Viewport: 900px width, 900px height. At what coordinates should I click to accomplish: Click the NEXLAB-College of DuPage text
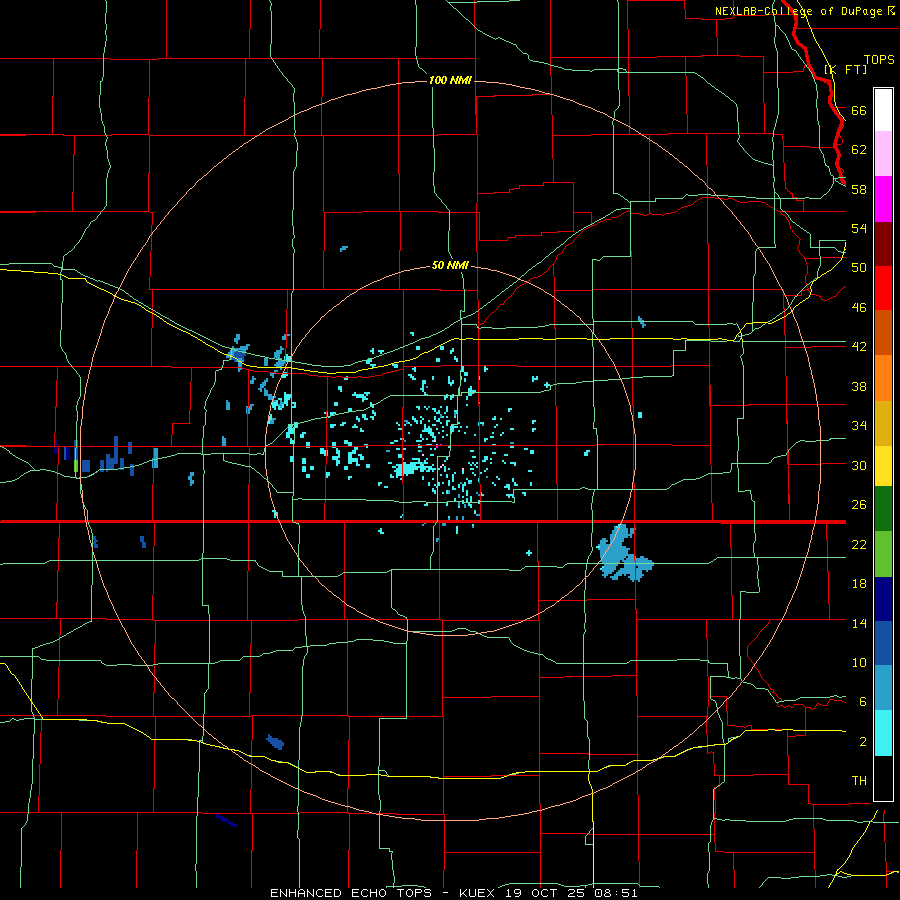tap(798, 11)
